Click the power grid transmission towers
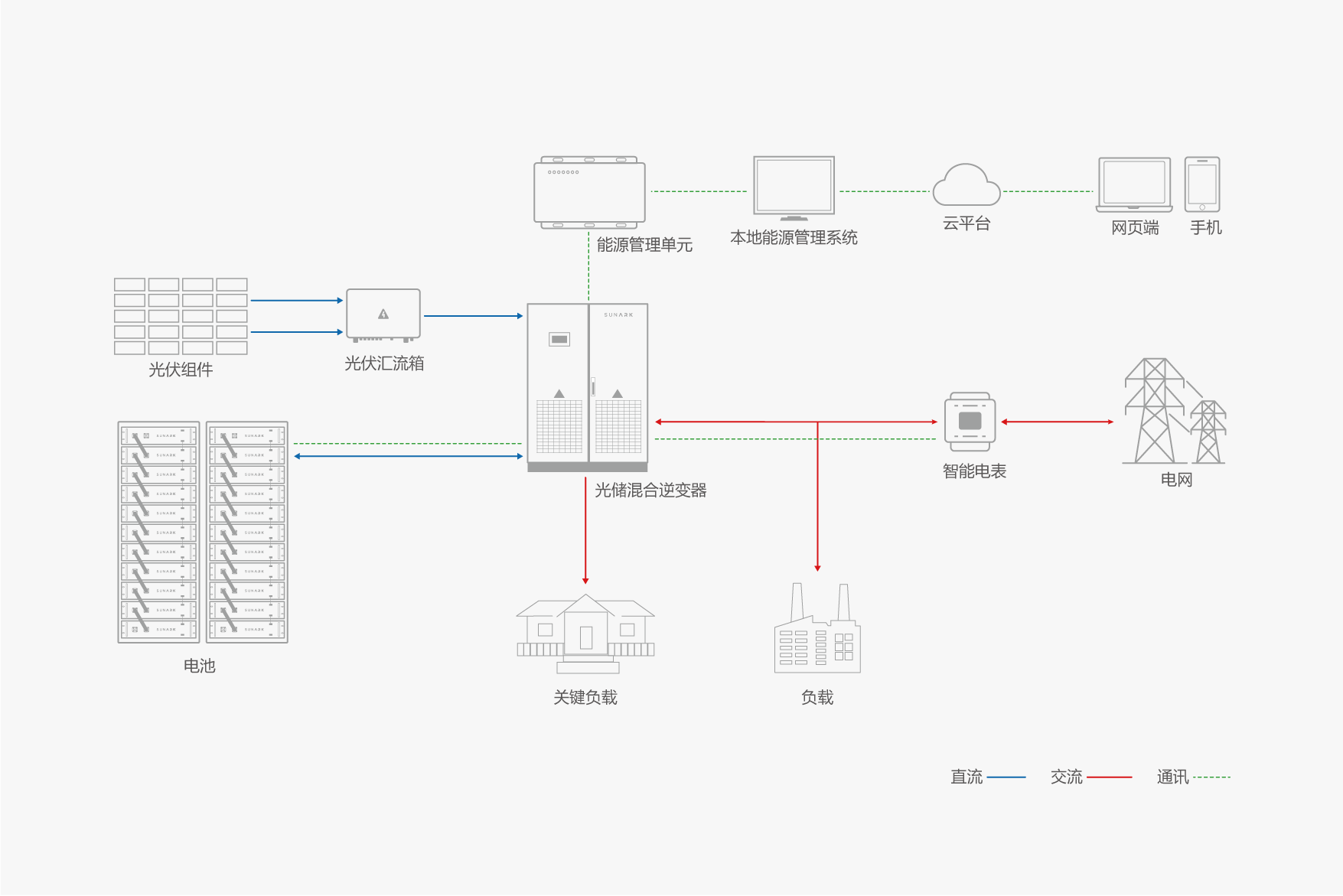 pos(1173,412)
